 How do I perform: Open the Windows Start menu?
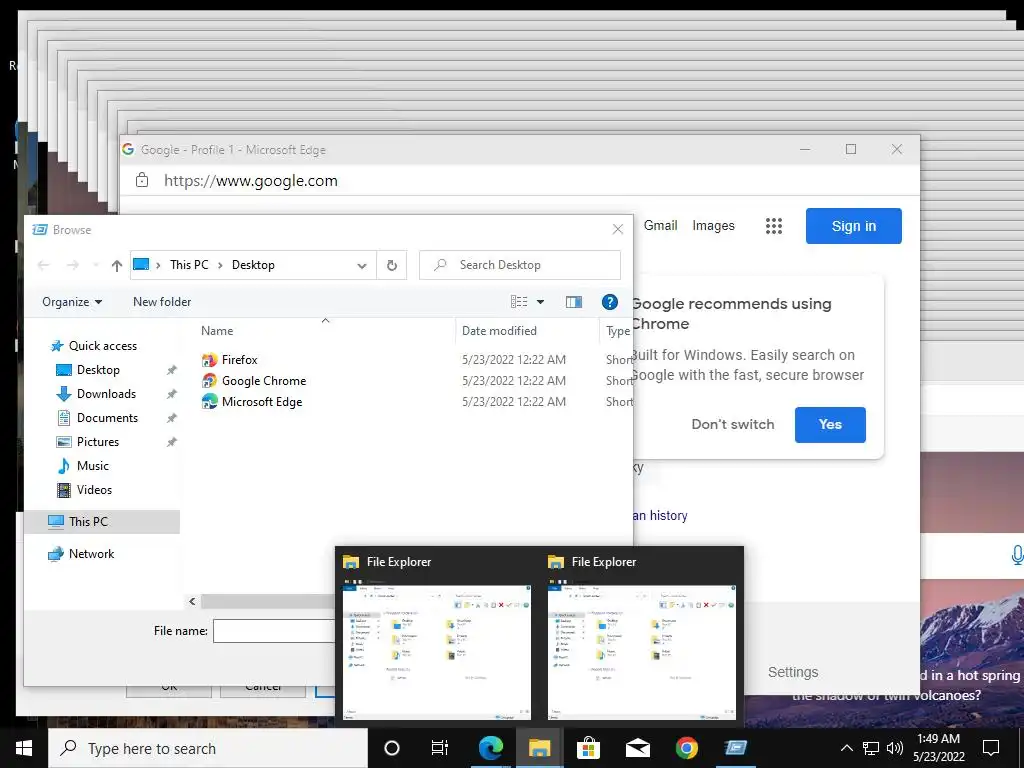[x=24, y=748]
